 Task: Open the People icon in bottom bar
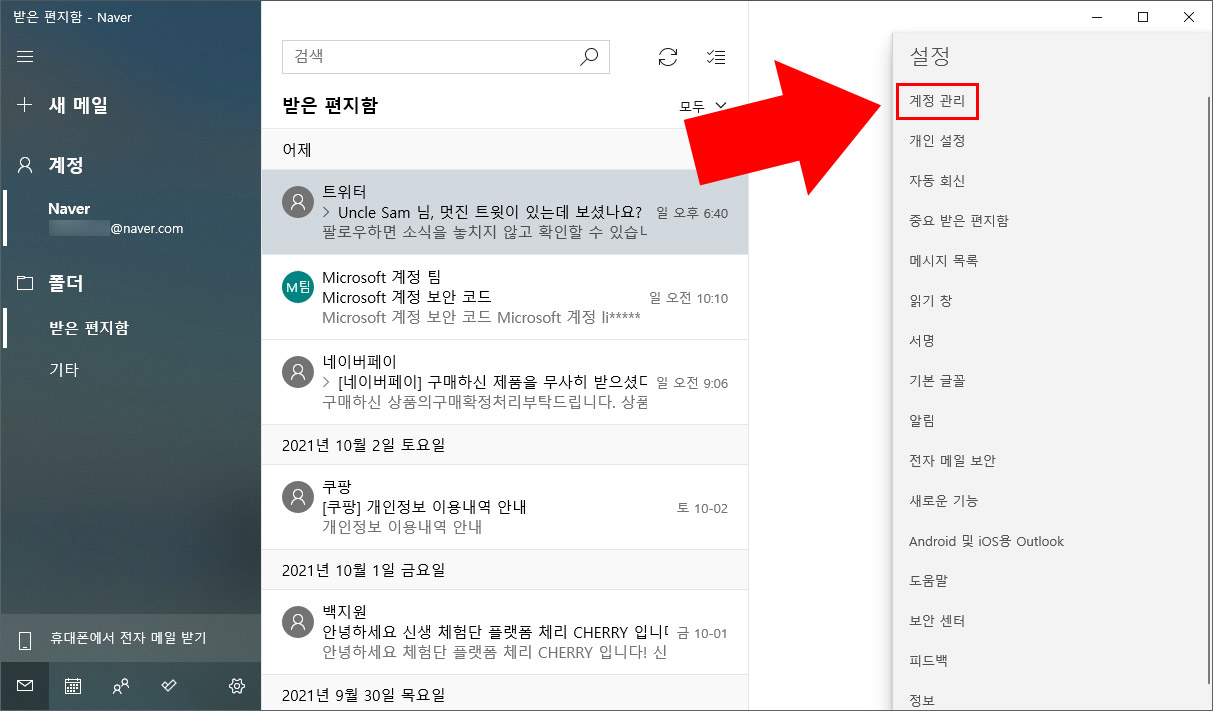pos(121,686)
